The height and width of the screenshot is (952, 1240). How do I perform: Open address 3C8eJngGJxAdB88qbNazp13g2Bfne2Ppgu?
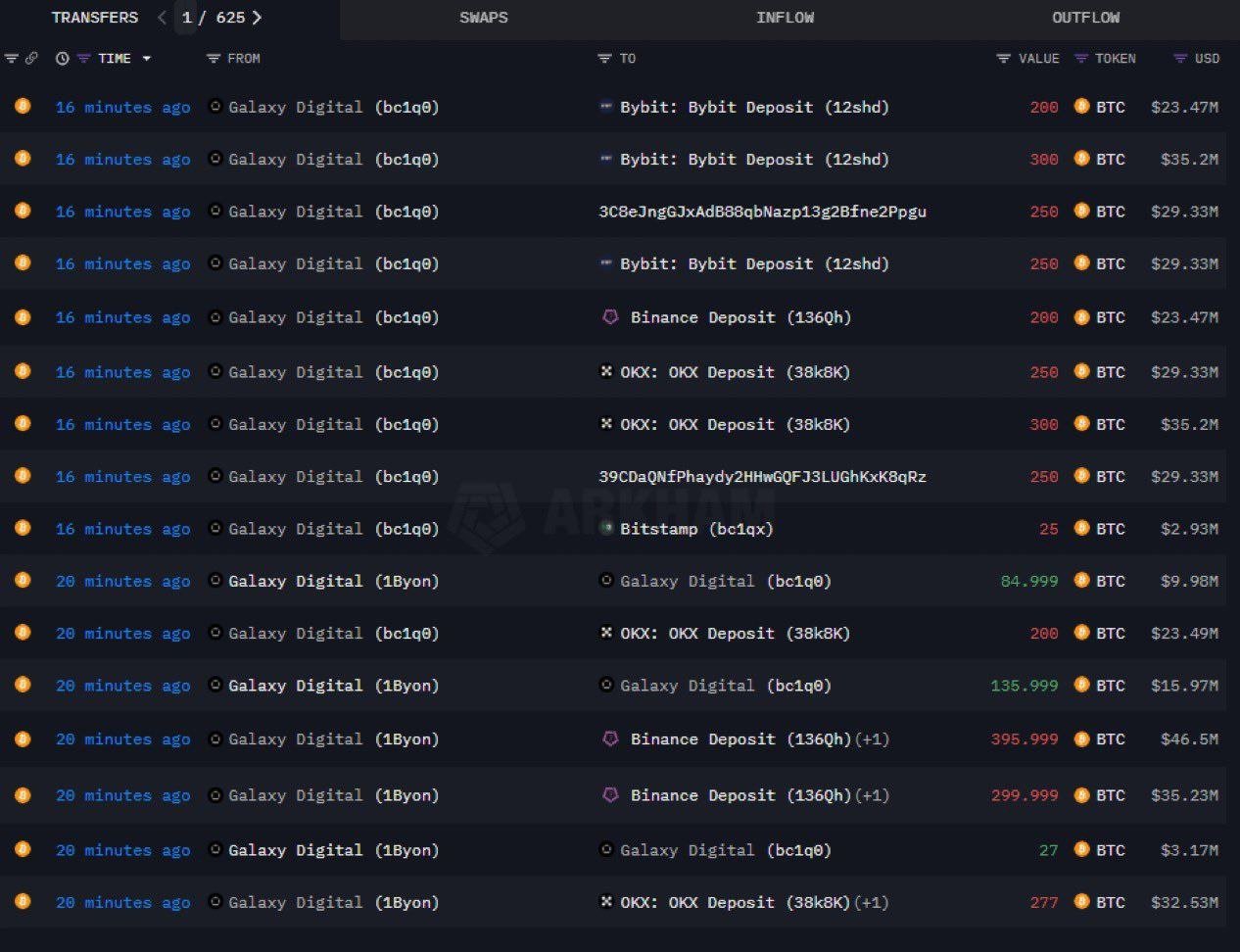pyautogui.click(x=762, y=212)
